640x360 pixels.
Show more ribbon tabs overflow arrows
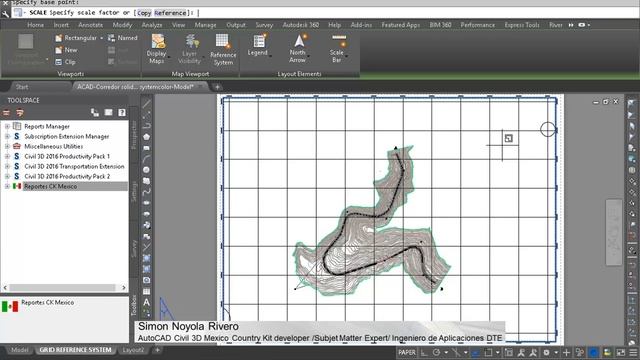click(571, 25)
